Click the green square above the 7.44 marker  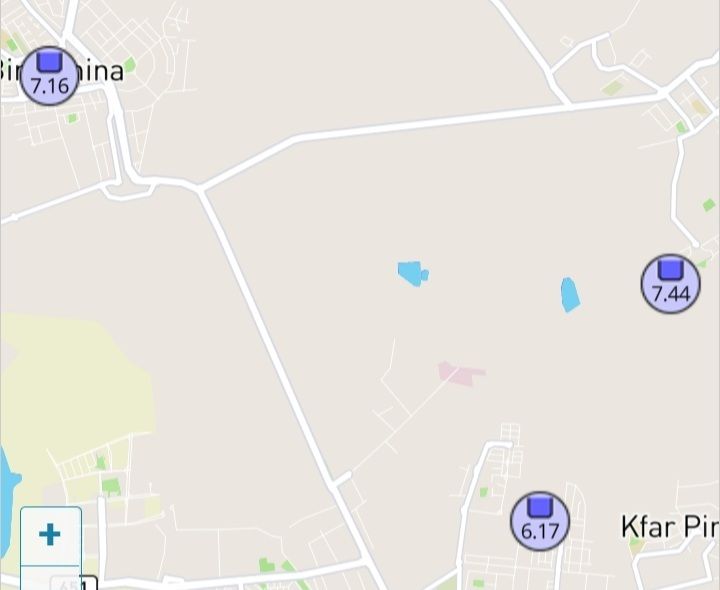(709, 205)
